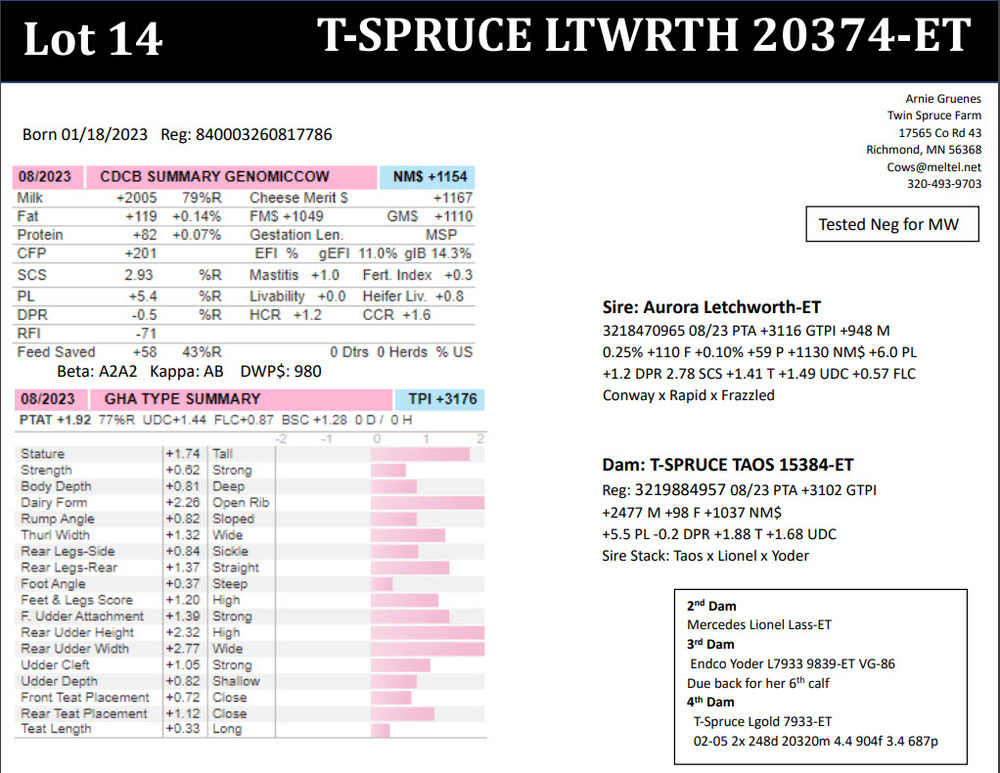Click 'Mercedes Lionel Lass-ET' in dam box
The height and width of the screenshot is (773, 1000).
click(760, 625)
